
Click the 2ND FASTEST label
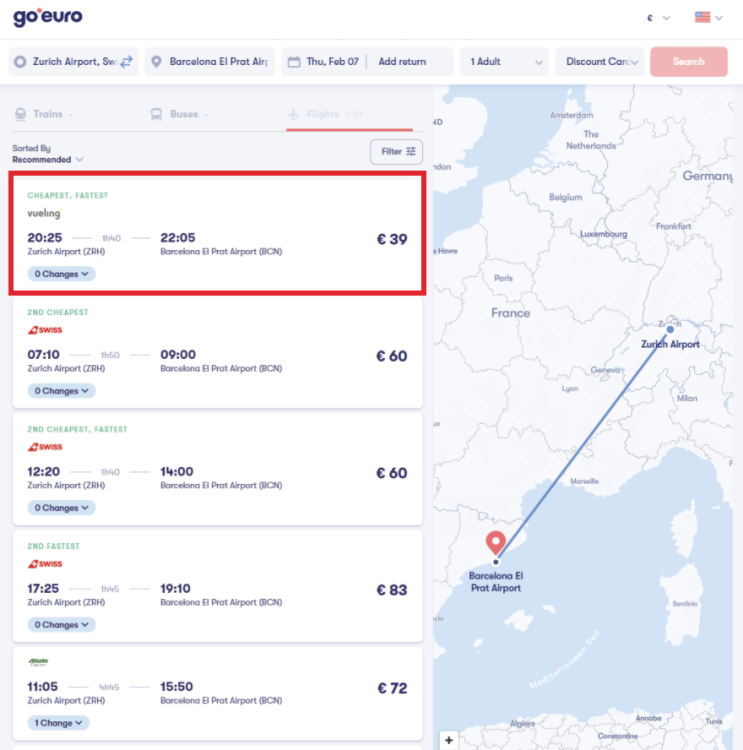pyautogui.click(x=54, y=546)
